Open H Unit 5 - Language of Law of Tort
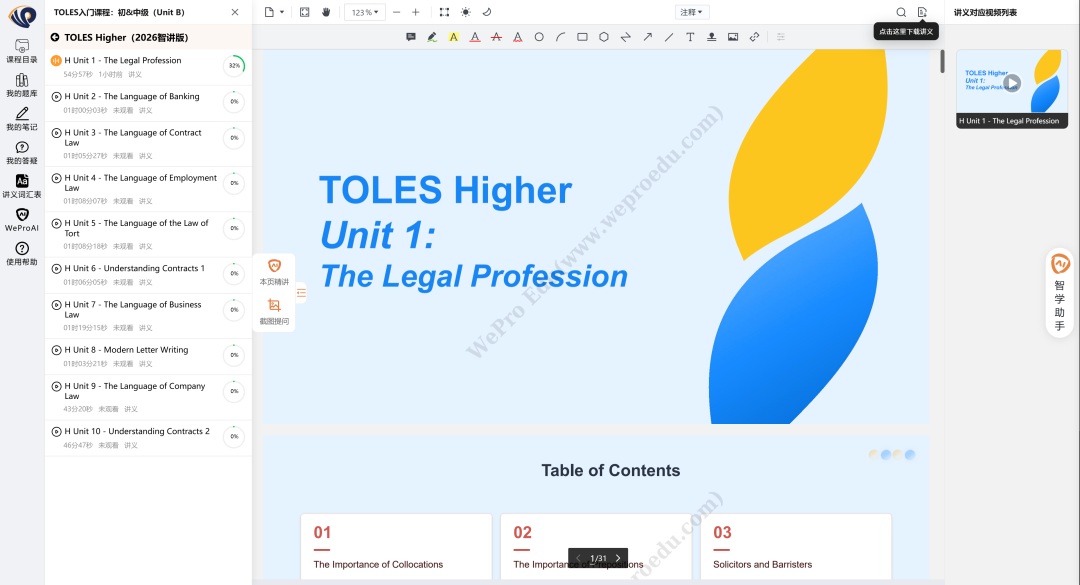The width and height of the screenshot is (1080, 585). (x=148, y=234)
